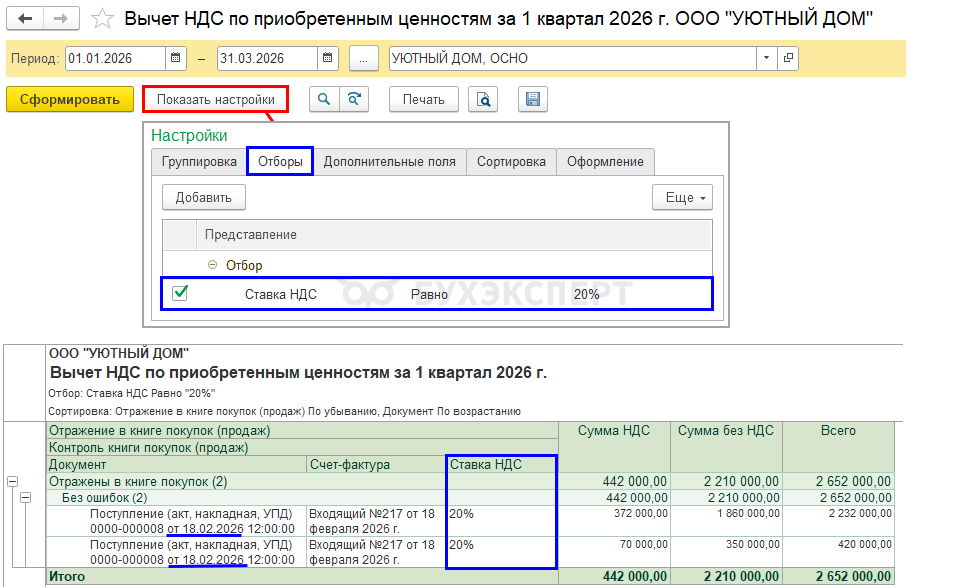Open organization УЮТНЫЙ ДОМ card icon

pyautogui.click(x=788, y=58)
